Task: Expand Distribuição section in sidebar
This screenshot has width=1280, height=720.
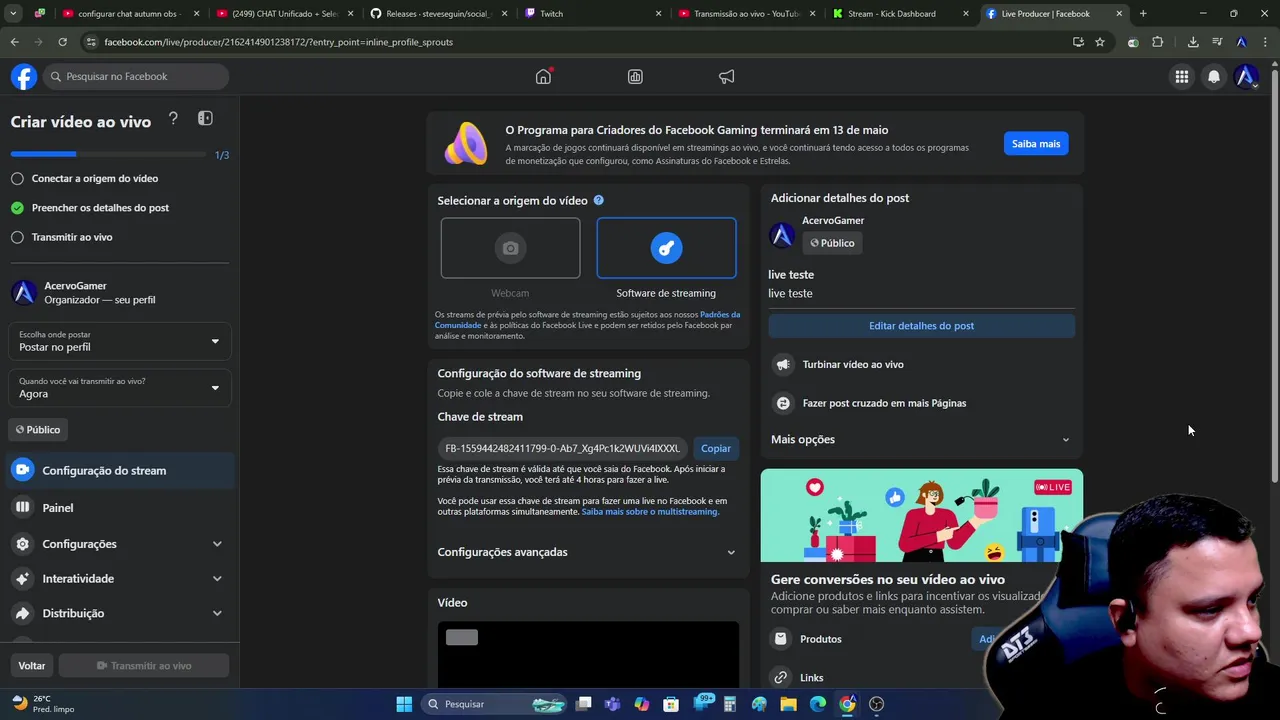Action: [x=120, y=613]
